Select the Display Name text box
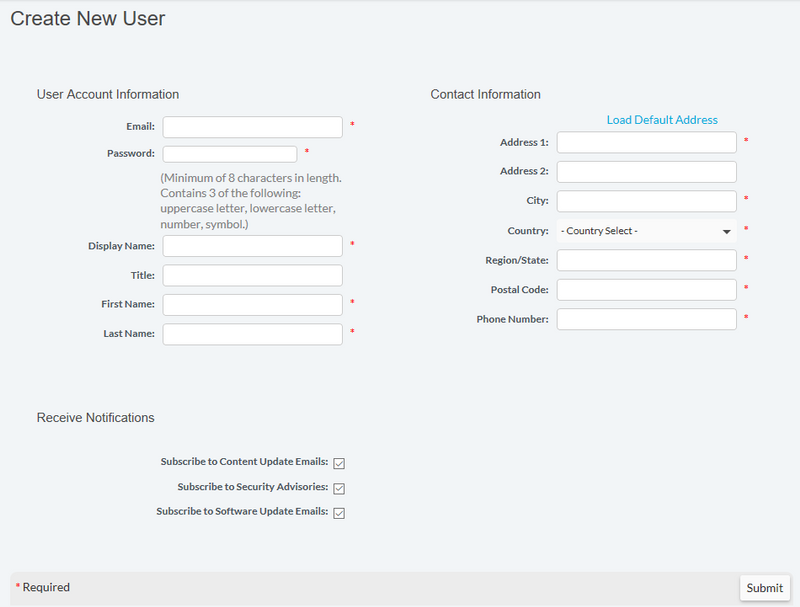The image size is (800, 607). pos(252,246)
